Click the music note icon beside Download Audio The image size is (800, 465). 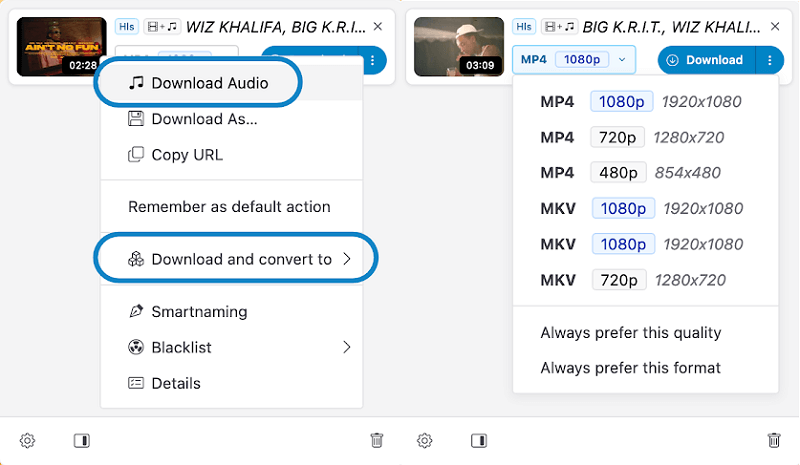136,83
